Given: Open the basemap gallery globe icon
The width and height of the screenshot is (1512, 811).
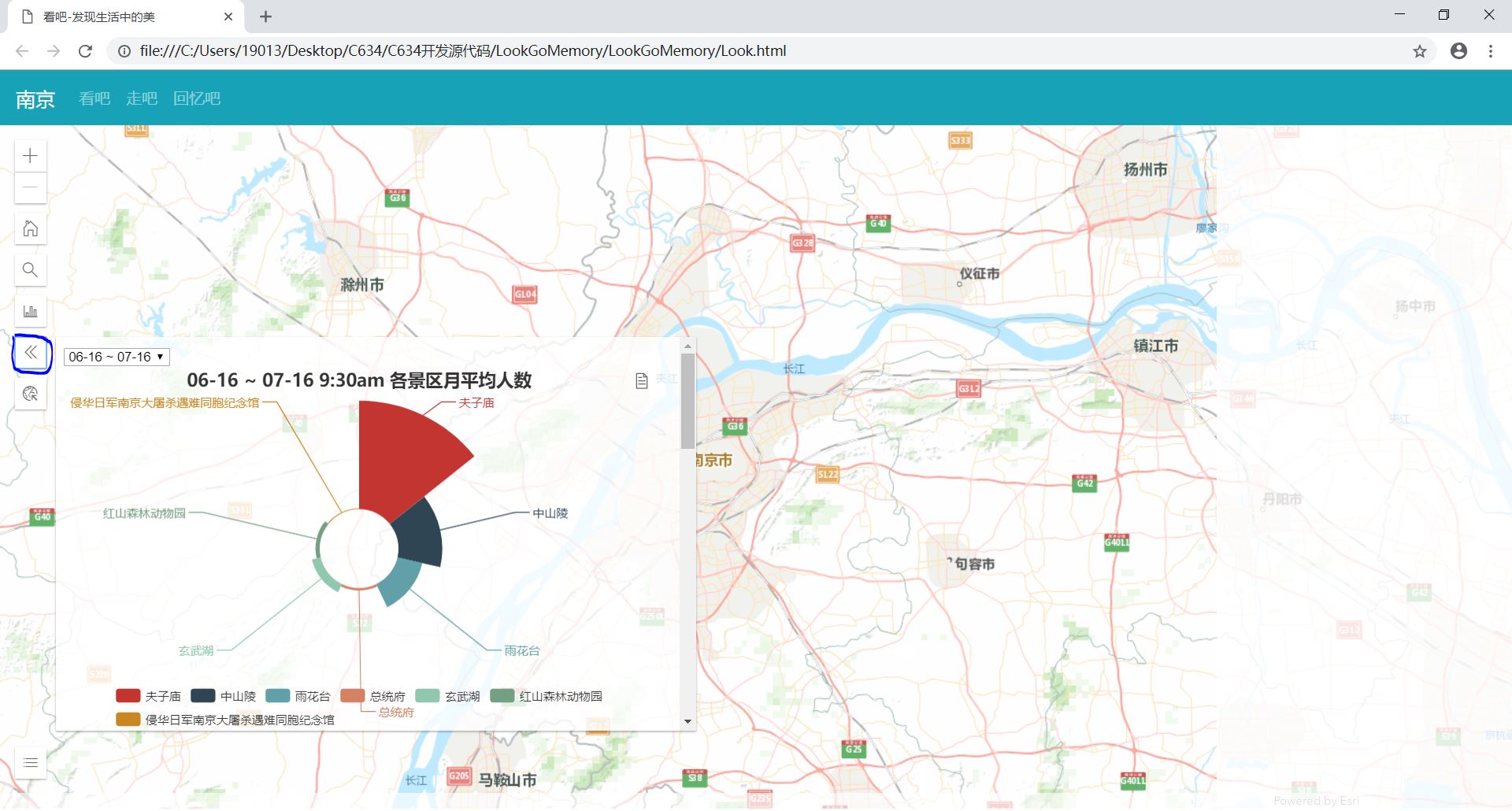Looking at the screenshot, I should point(31,394).
